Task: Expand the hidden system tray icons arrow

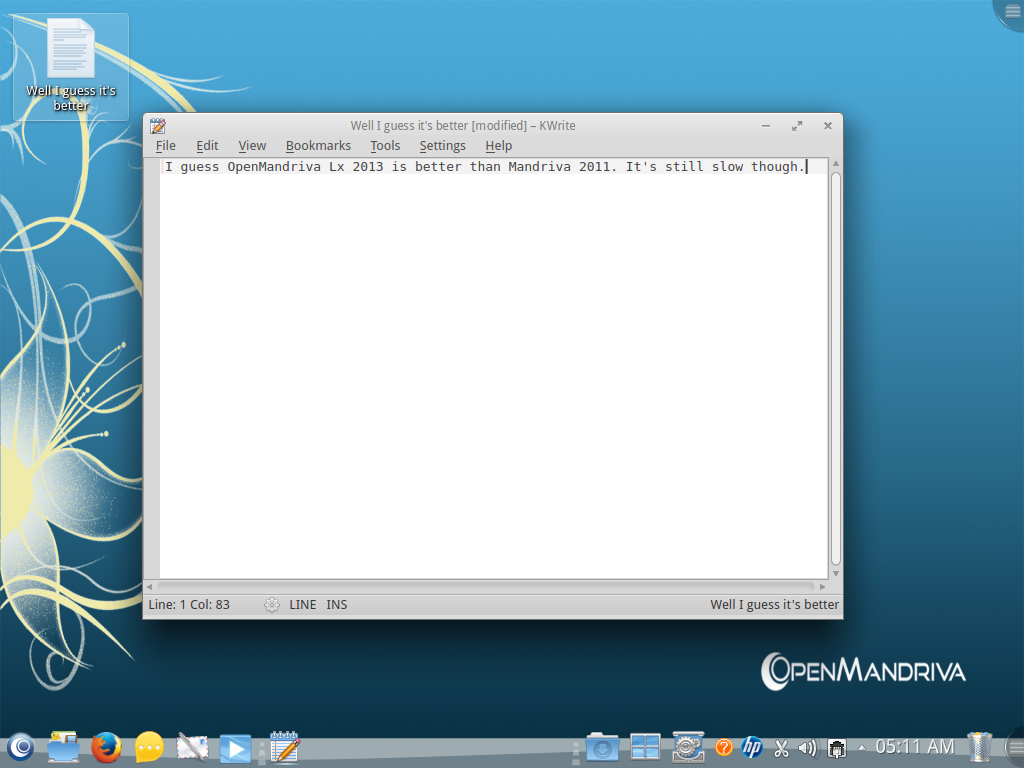Action: [x=861, y=748]
